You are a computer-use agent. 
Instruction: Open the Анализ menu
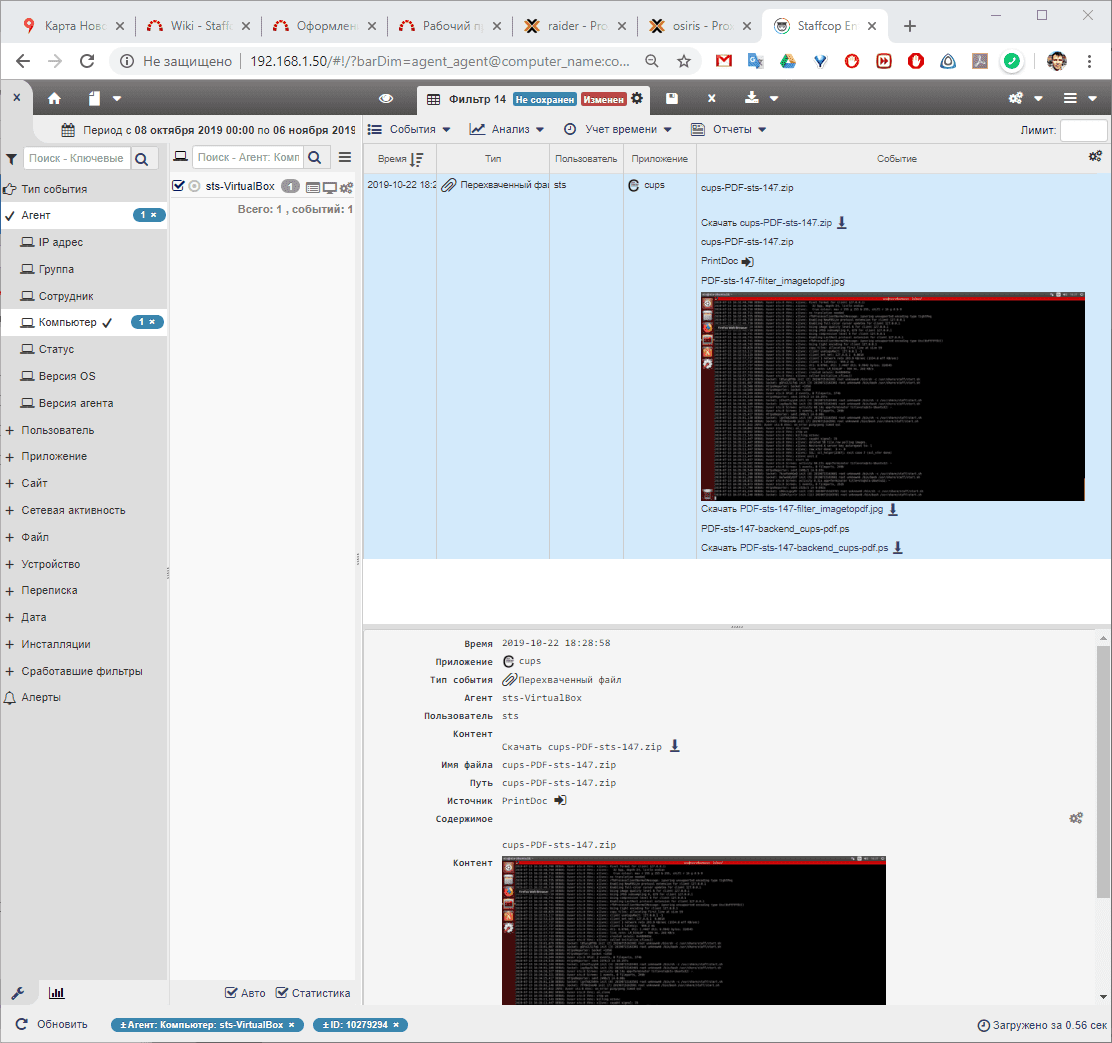[x=507, y=129]
